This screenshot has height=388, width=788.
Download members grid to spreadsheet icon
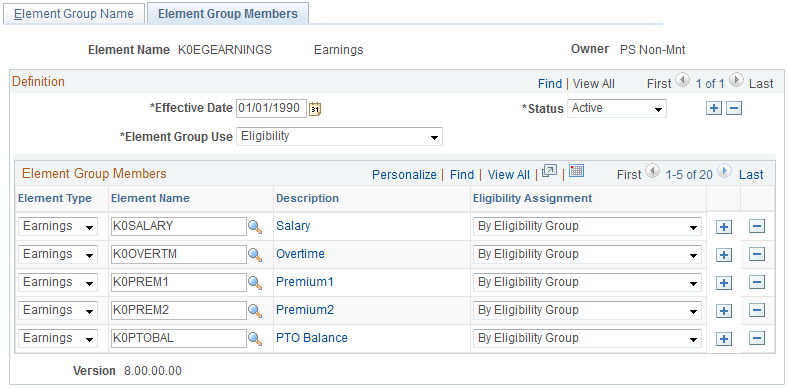pyautogui.click(x=576, y=171)
